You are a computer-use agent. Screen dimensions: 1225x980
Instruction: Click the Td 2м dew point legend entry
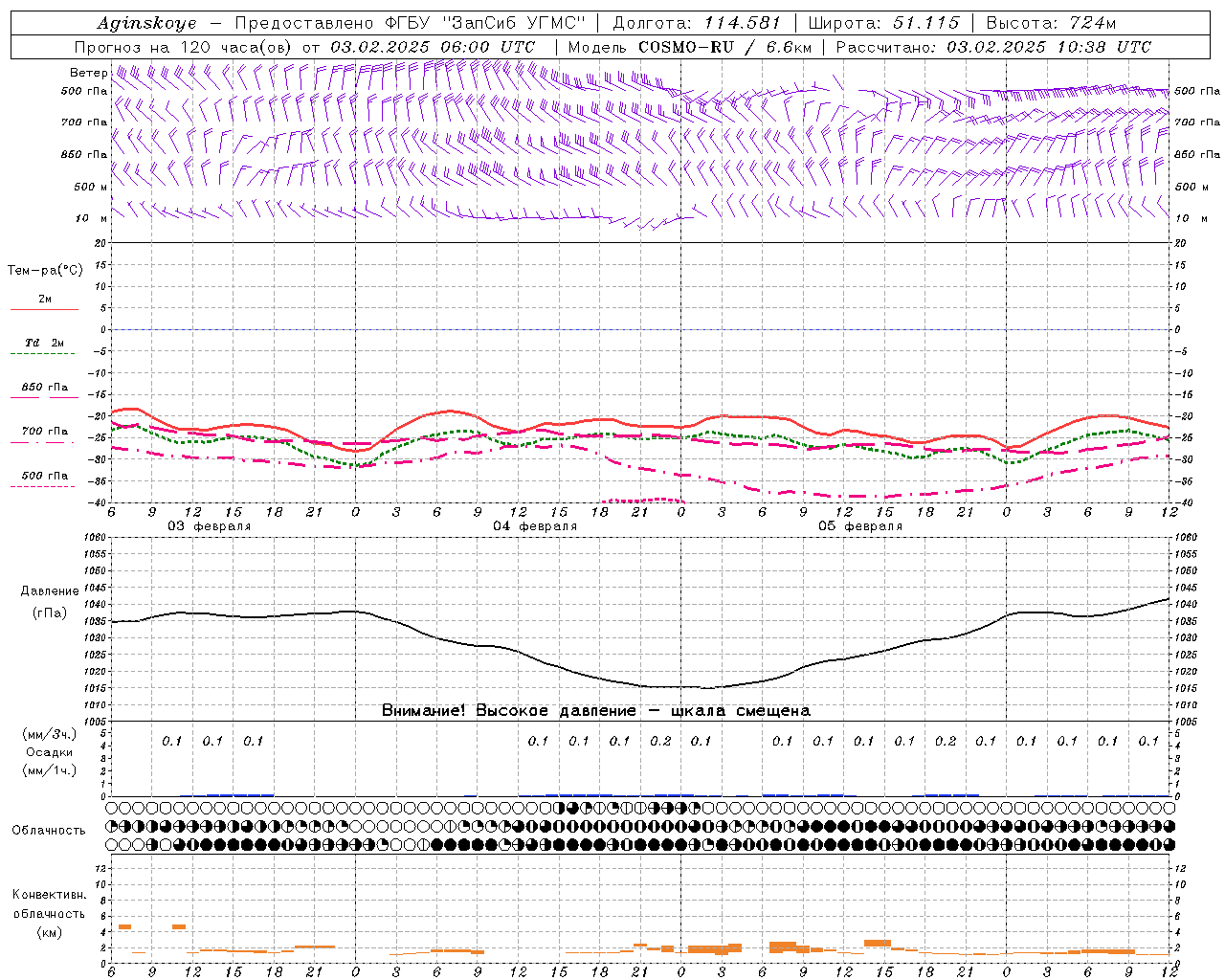(44, 343)
